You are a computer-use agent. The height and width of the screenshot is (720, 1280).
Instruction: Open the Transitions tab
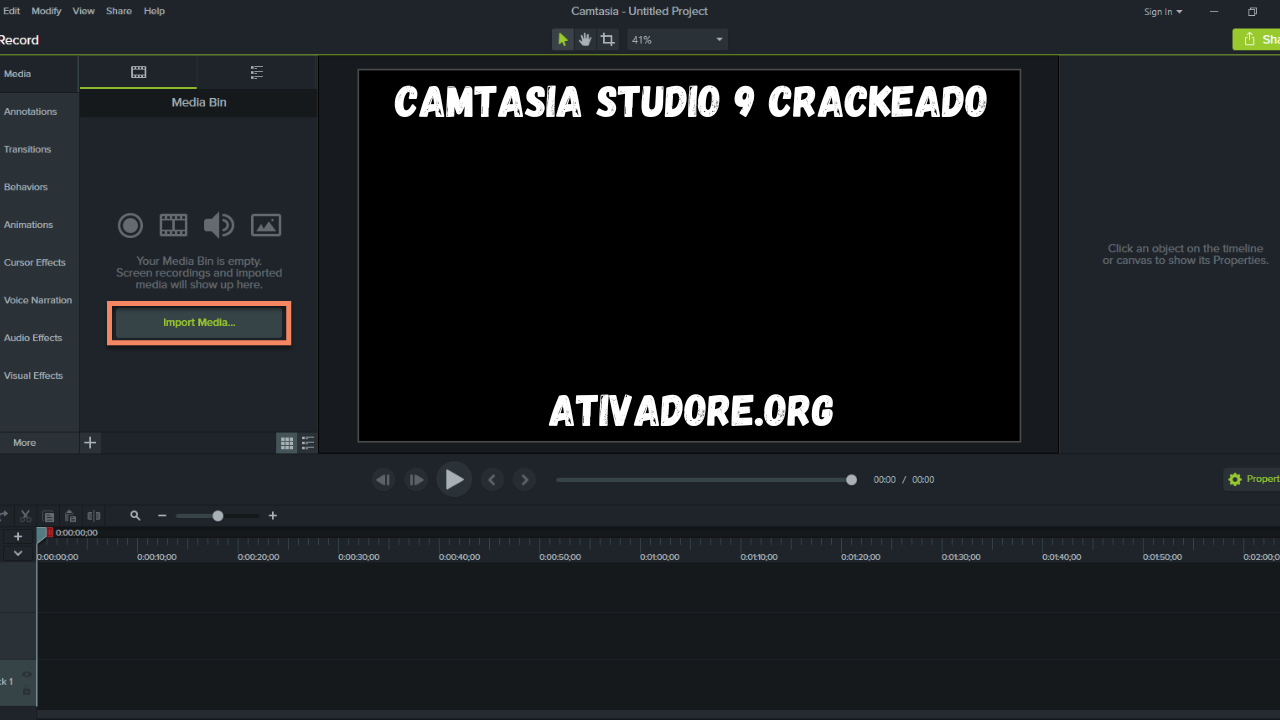[x=39, y=149]
